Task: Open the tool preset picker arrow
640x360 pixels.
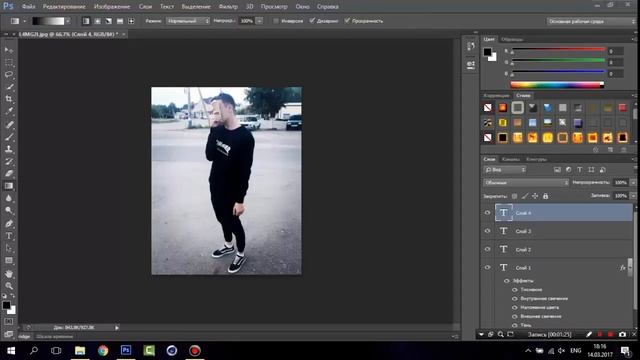Action: (24, 21)
